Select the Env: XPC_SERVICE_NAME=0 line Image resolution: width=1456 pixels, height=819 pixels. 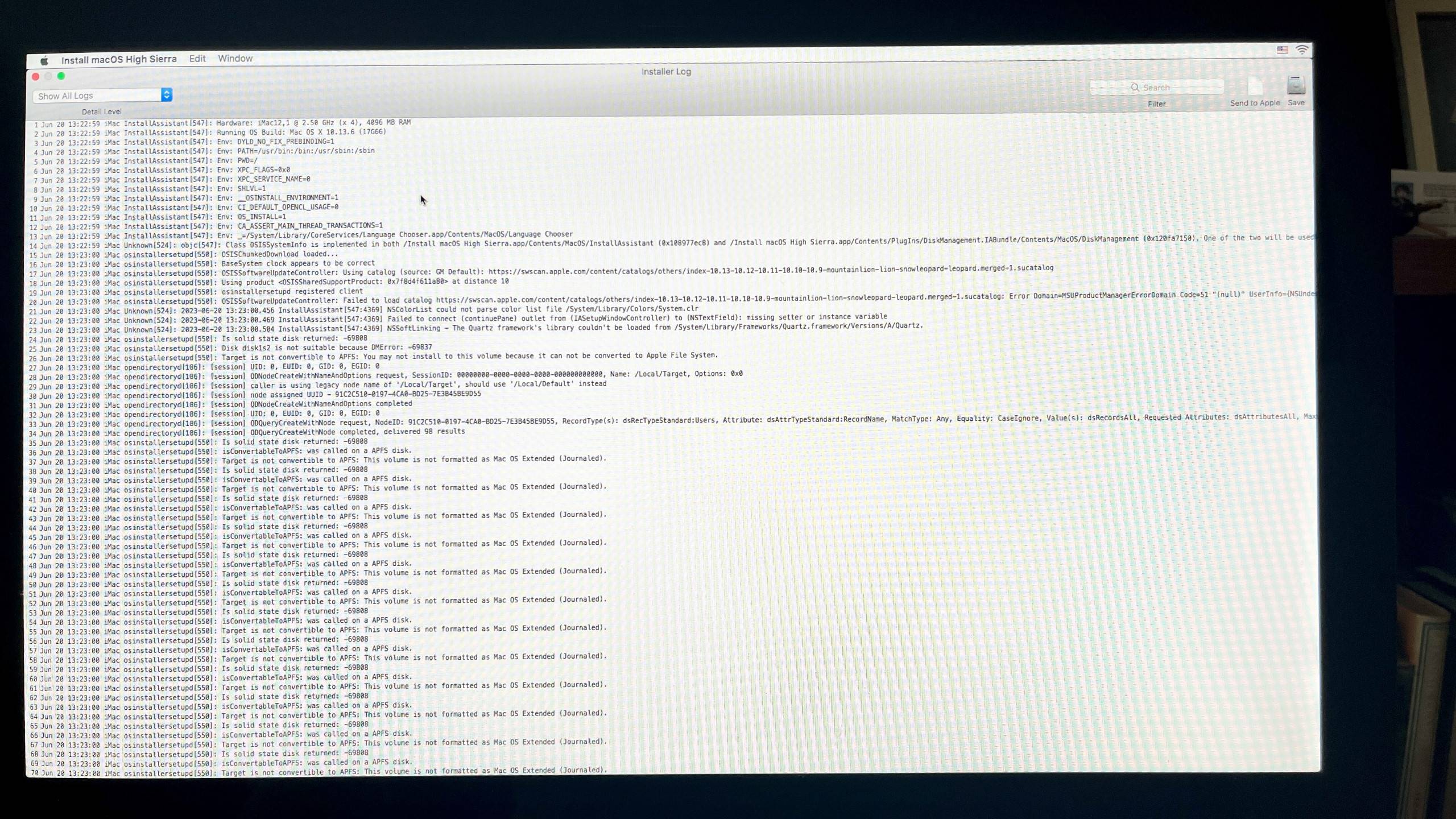(172, 180)
